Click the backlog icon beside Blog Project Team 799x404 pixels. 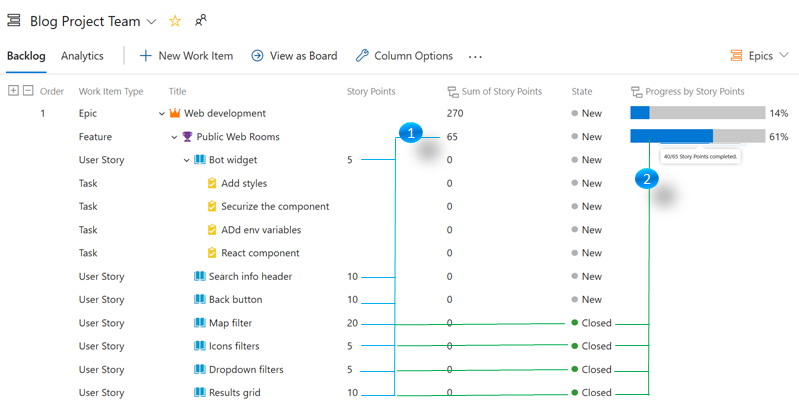coord(14,20)
